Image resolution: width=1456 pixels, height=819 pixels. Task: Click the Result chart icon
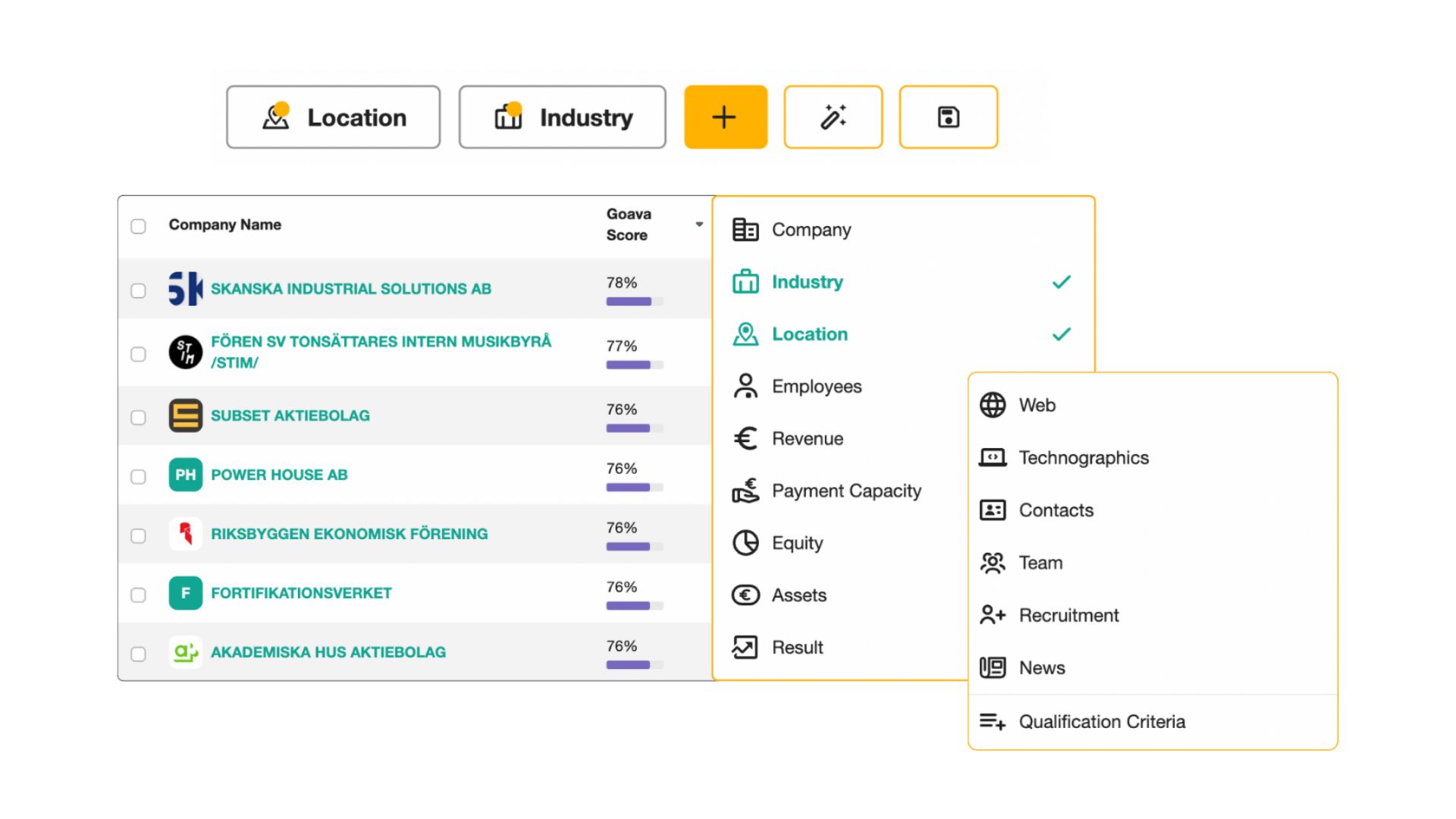[745, 648]
